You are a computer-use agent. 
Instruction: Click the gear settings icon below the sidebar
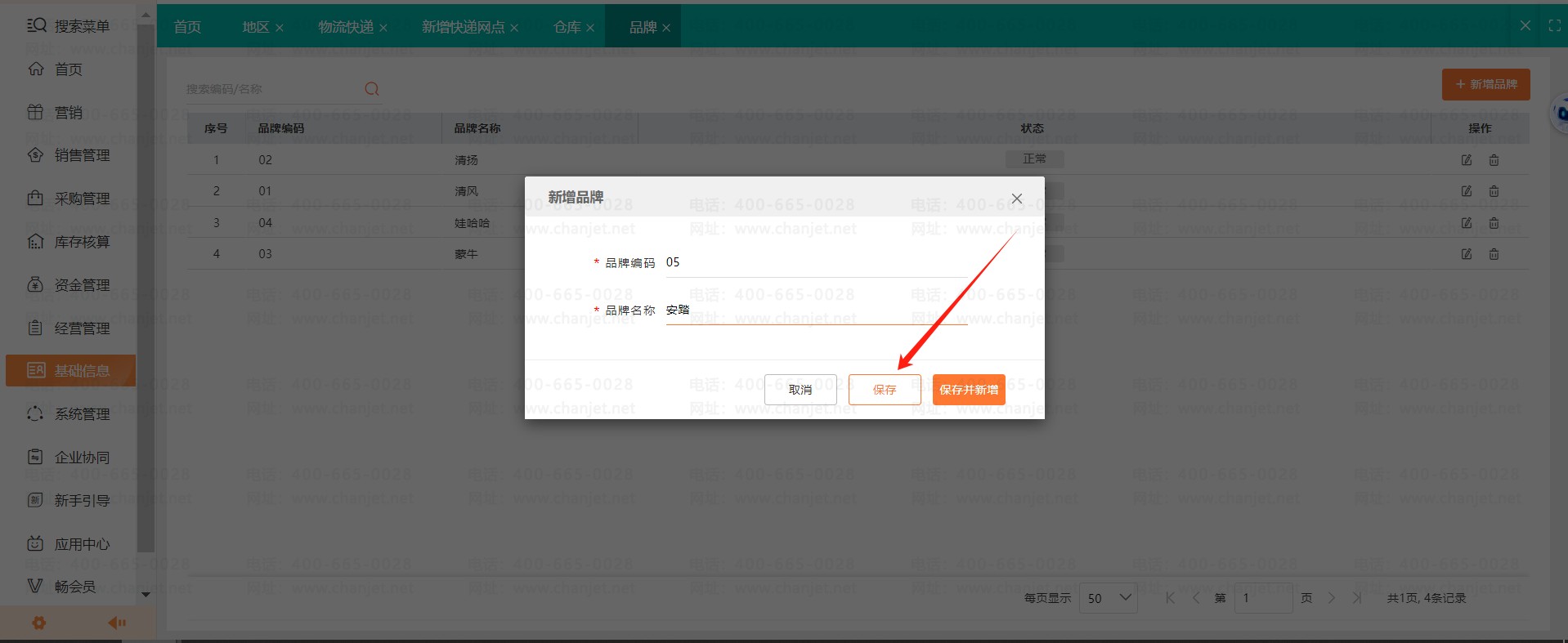pos(38,623)
